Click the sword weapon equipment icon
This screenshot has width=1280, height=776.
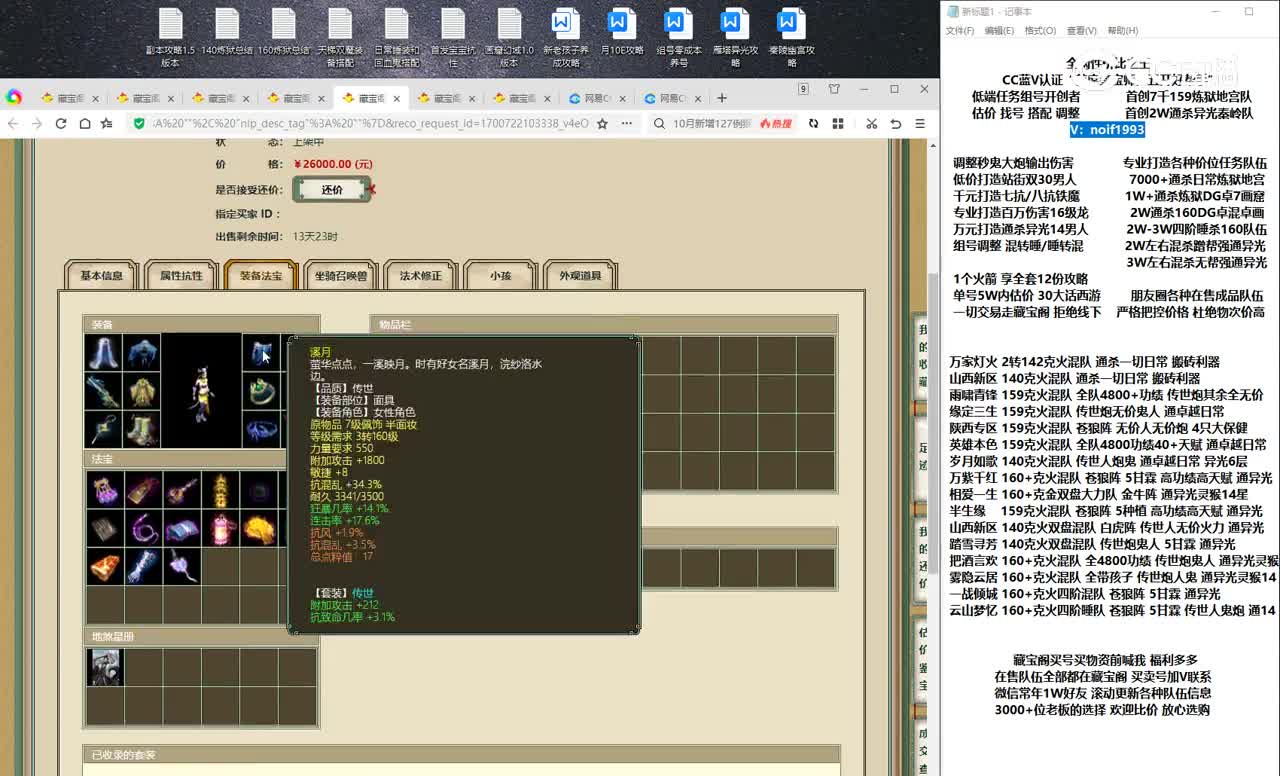click(x=103, y=391)
